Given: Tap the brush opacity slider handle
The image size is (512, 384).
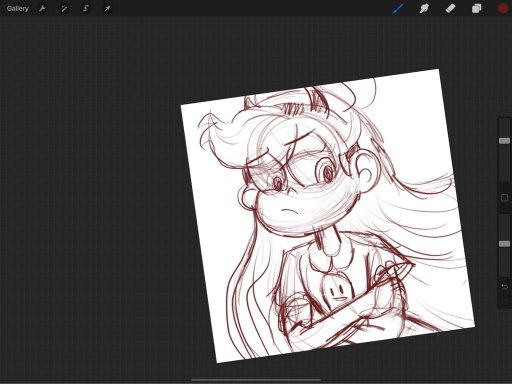Looking at the screenshot, I should pyautogui.click(x=504, y=244).
